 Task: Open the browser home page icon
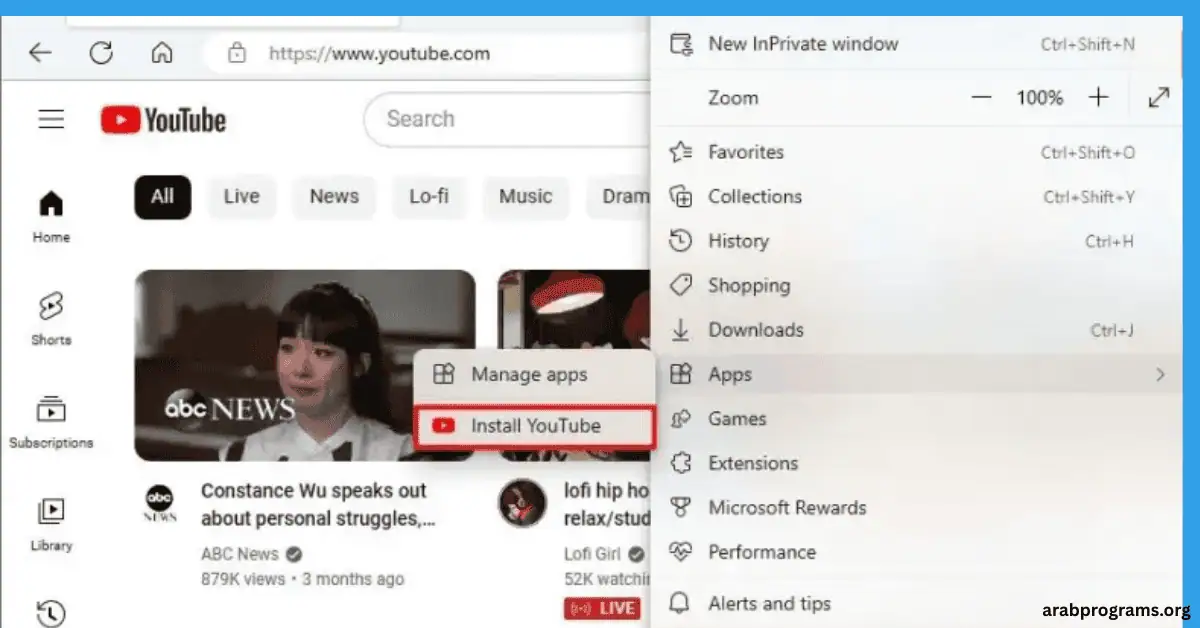[x=162, y=52]
